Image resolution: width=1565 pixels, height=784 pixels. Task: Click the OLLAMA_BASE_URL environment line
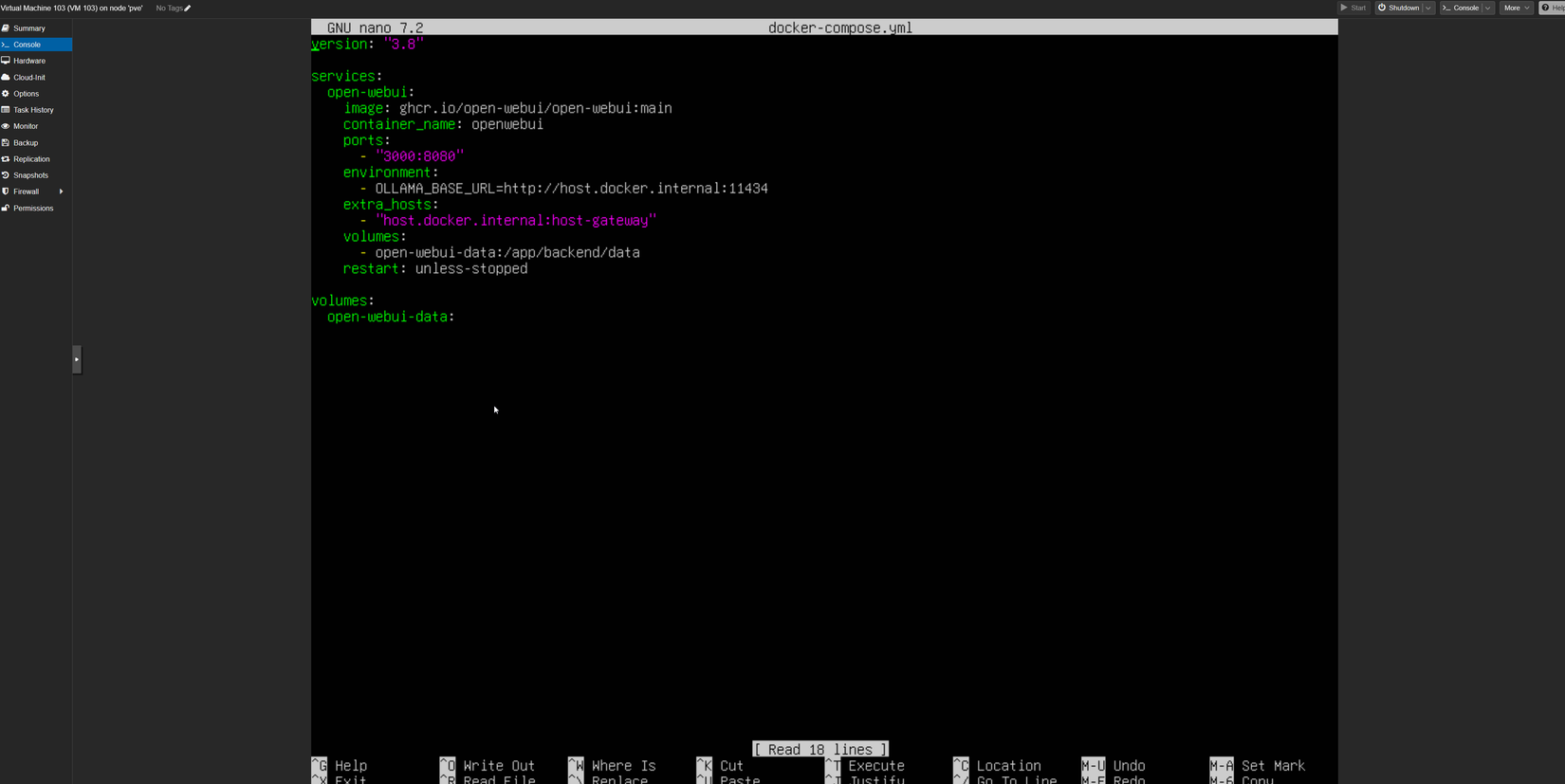tap(572, 189)
